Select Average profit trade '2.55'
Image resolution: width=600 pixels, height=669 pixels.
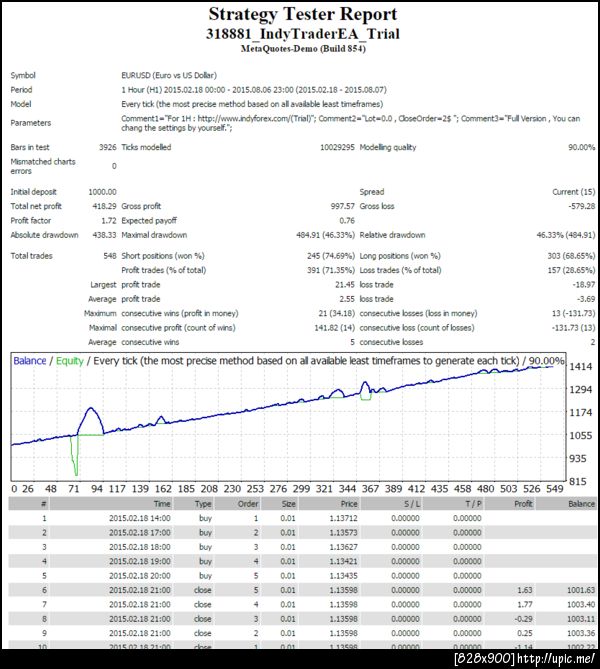pos(347,299)
